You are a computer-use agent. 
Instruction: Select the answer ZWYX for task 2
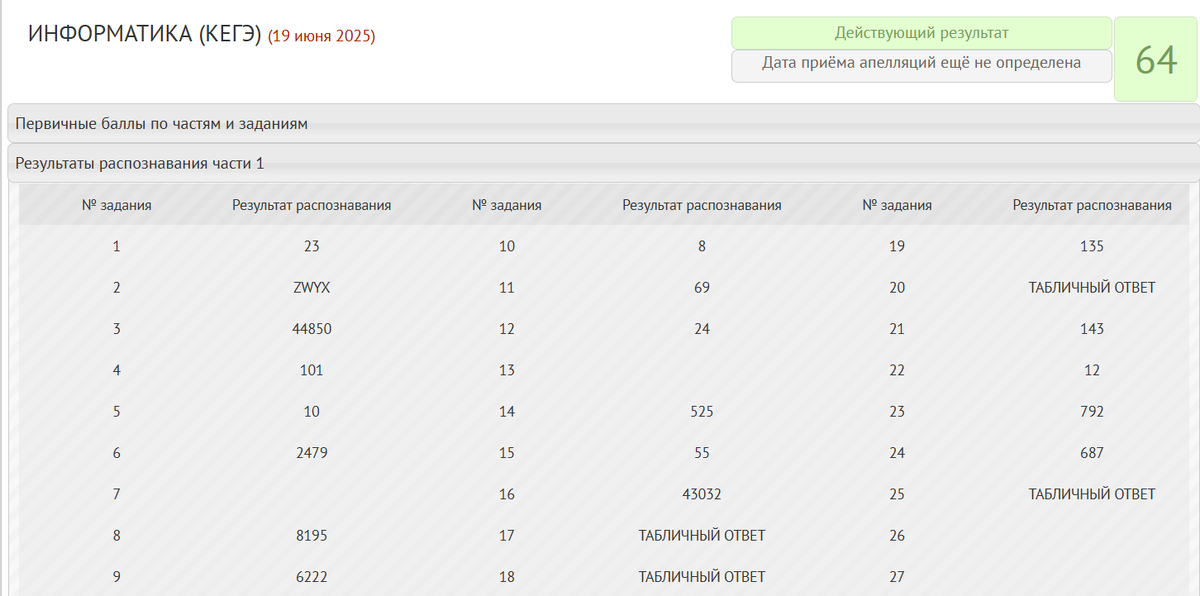[312, 288]
